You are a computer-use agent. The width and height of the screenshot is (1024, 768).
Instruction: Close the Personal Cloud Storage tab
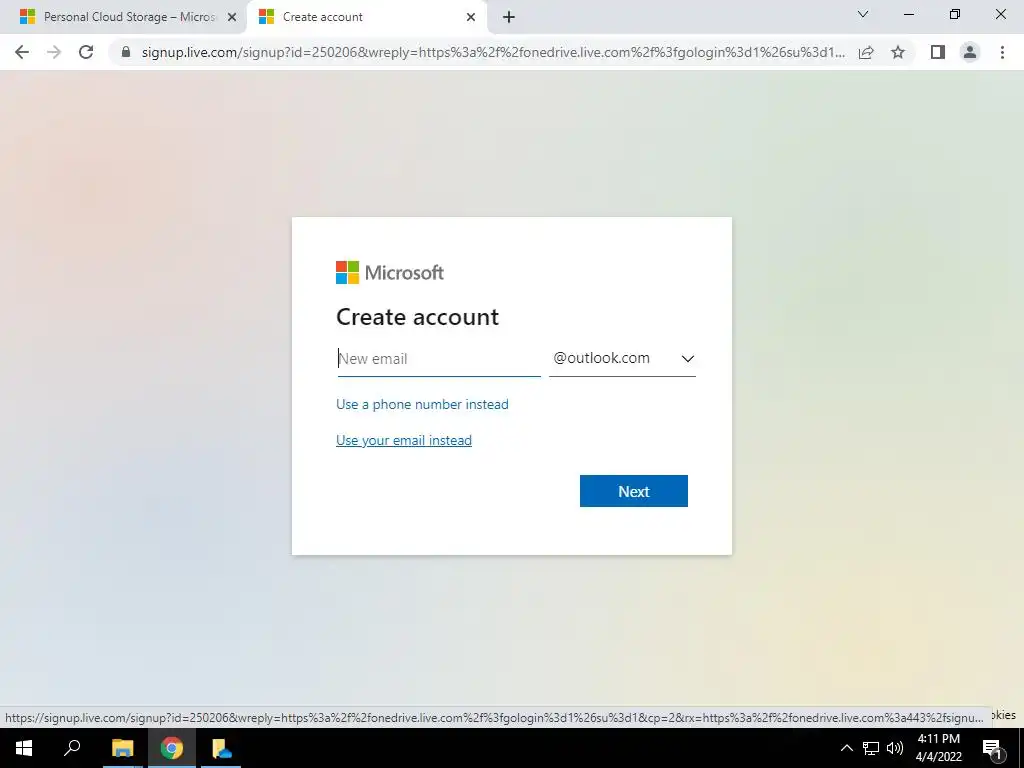232,17
